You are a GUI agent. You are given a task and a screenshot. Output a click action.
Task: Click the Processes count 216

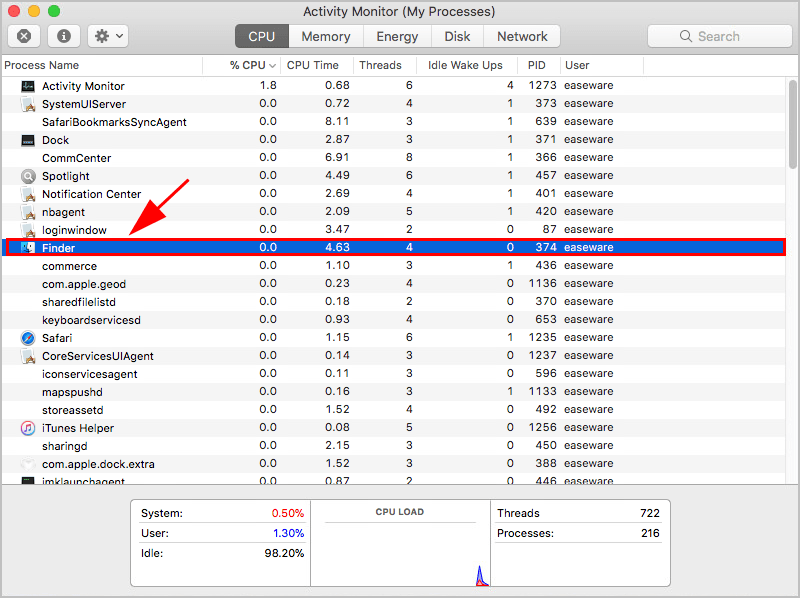[651, 533]
